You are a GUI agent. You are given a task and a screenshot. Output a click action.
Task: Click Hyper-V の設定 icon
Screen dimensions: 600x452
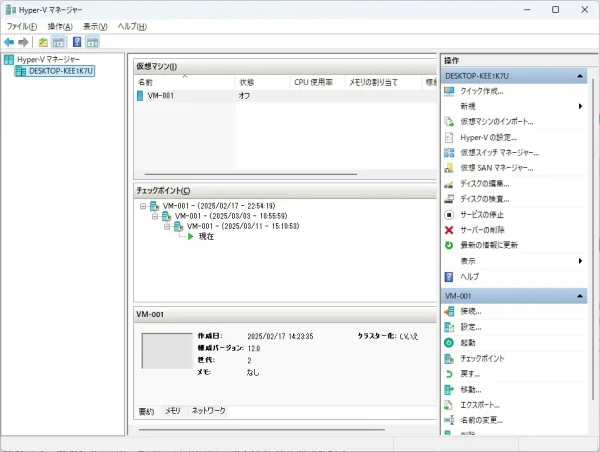(x=449, y=137)
